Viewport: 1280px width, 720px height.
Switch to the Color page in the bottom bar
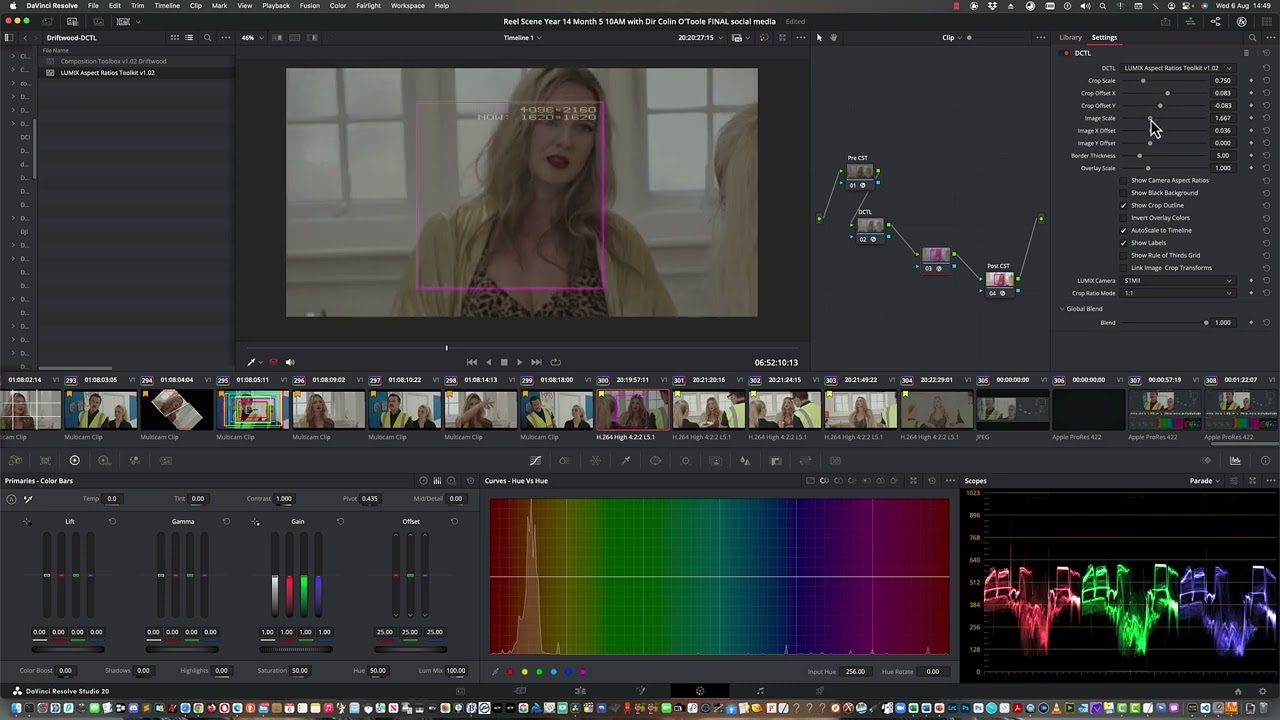[700, 691]
